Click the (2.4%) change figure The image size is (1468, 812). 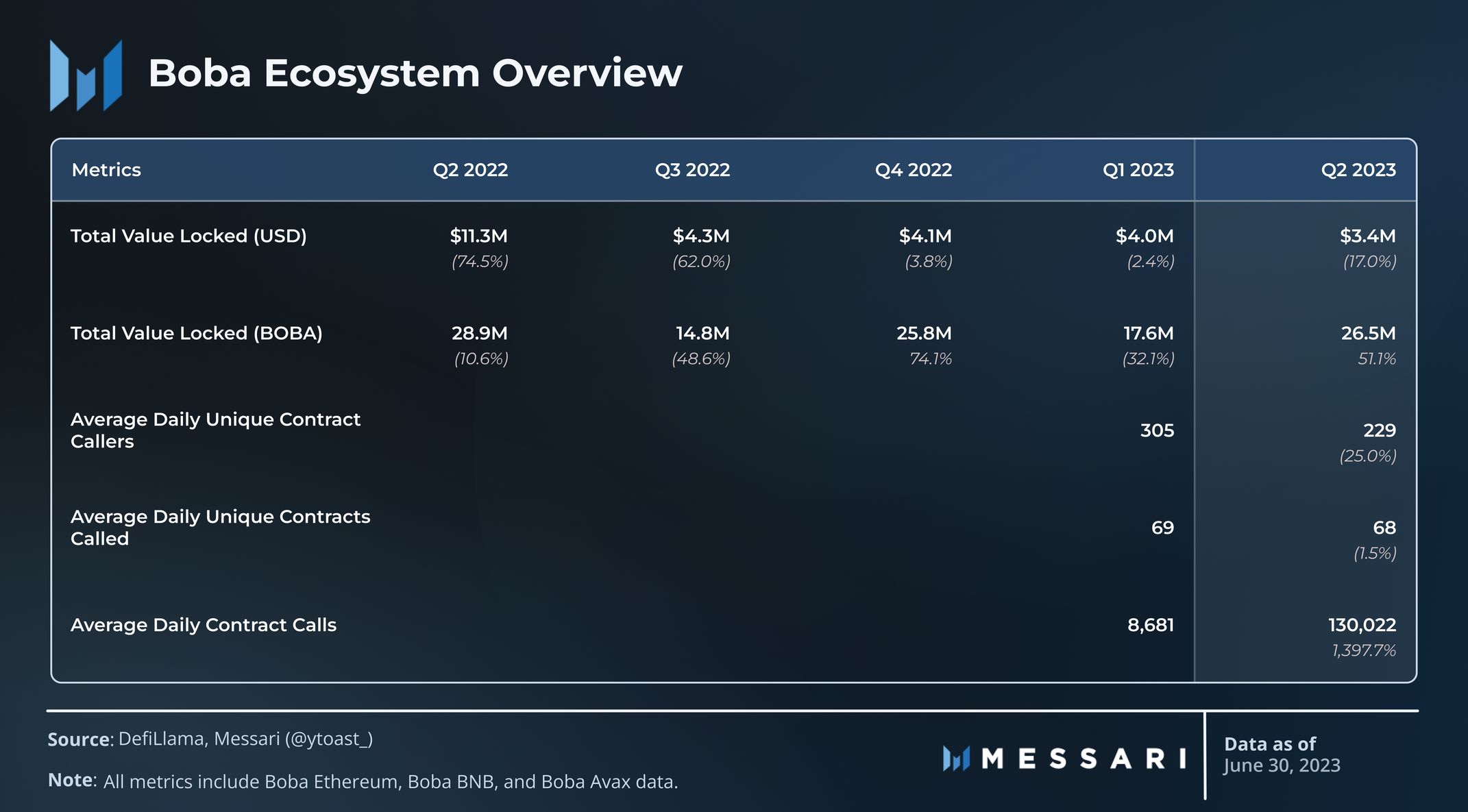click(1151, 262)
